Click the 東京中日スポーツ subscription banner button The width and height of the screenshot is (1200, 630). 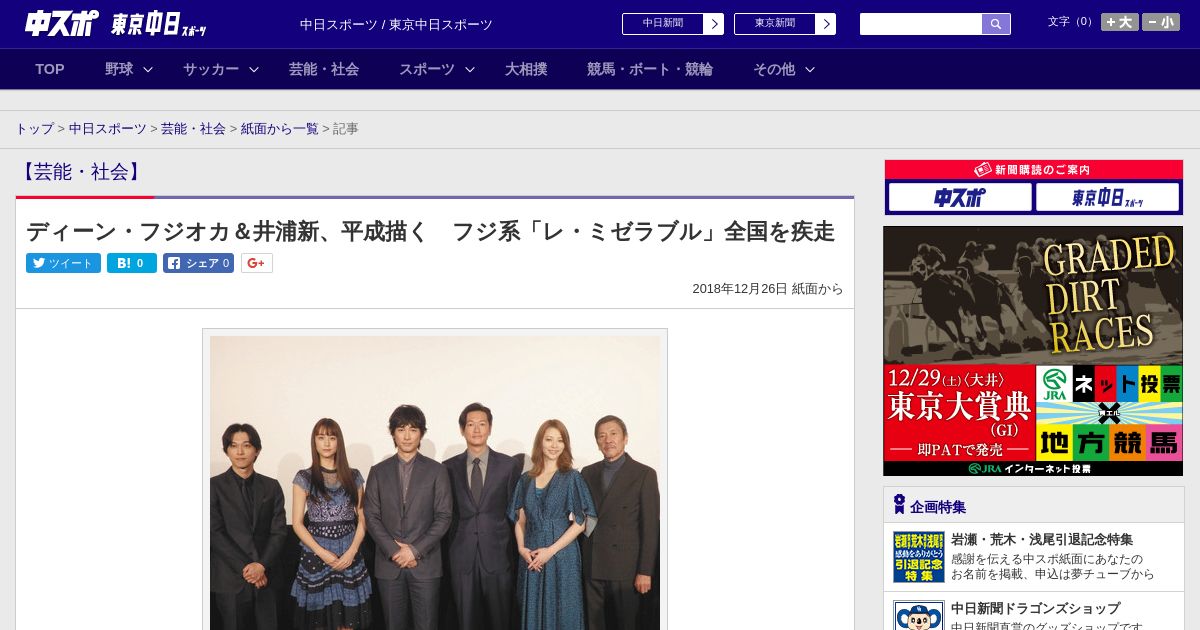[x=1107, y=197]
